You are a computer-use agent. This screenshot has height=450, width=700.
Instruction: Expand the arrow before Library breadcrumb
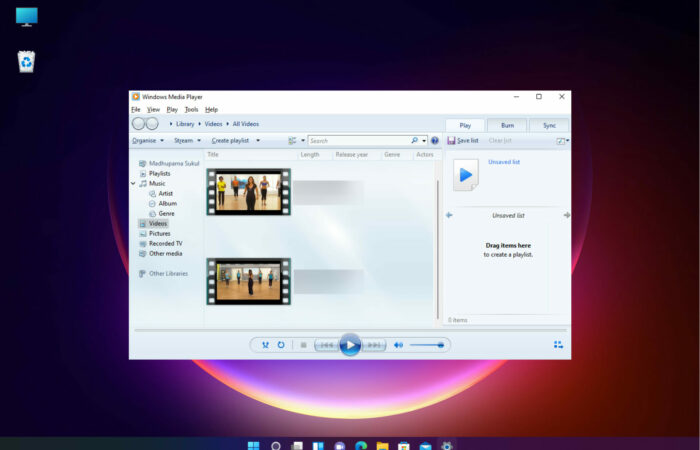pos(171,124)
